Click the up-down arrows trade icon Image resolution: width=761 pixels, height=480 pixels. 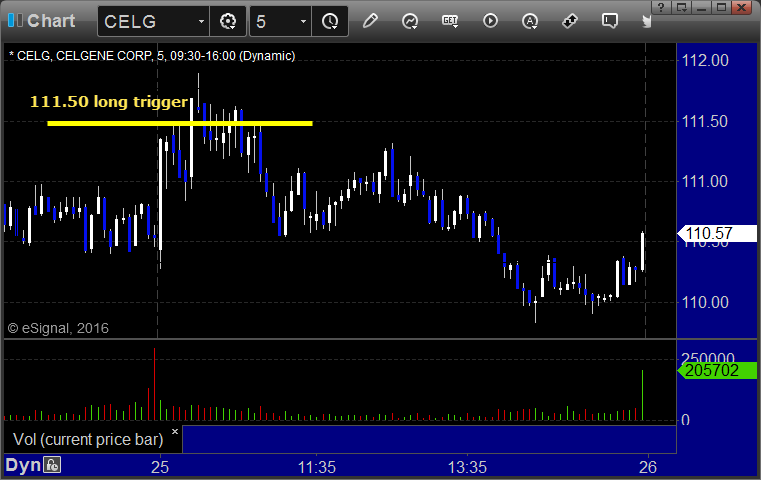click(x=570, y=21)
